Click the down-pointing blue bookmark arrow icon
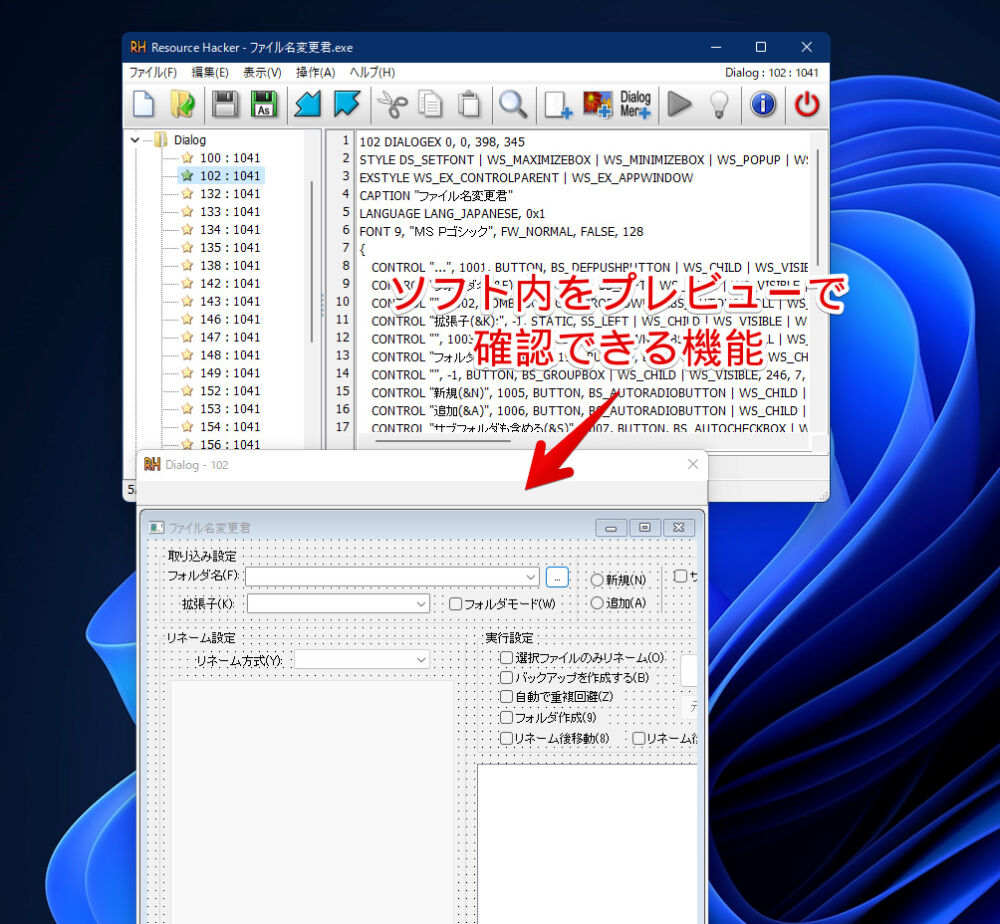The width and height of the screenshot is (1000, 924). click(x=347, y=104)
